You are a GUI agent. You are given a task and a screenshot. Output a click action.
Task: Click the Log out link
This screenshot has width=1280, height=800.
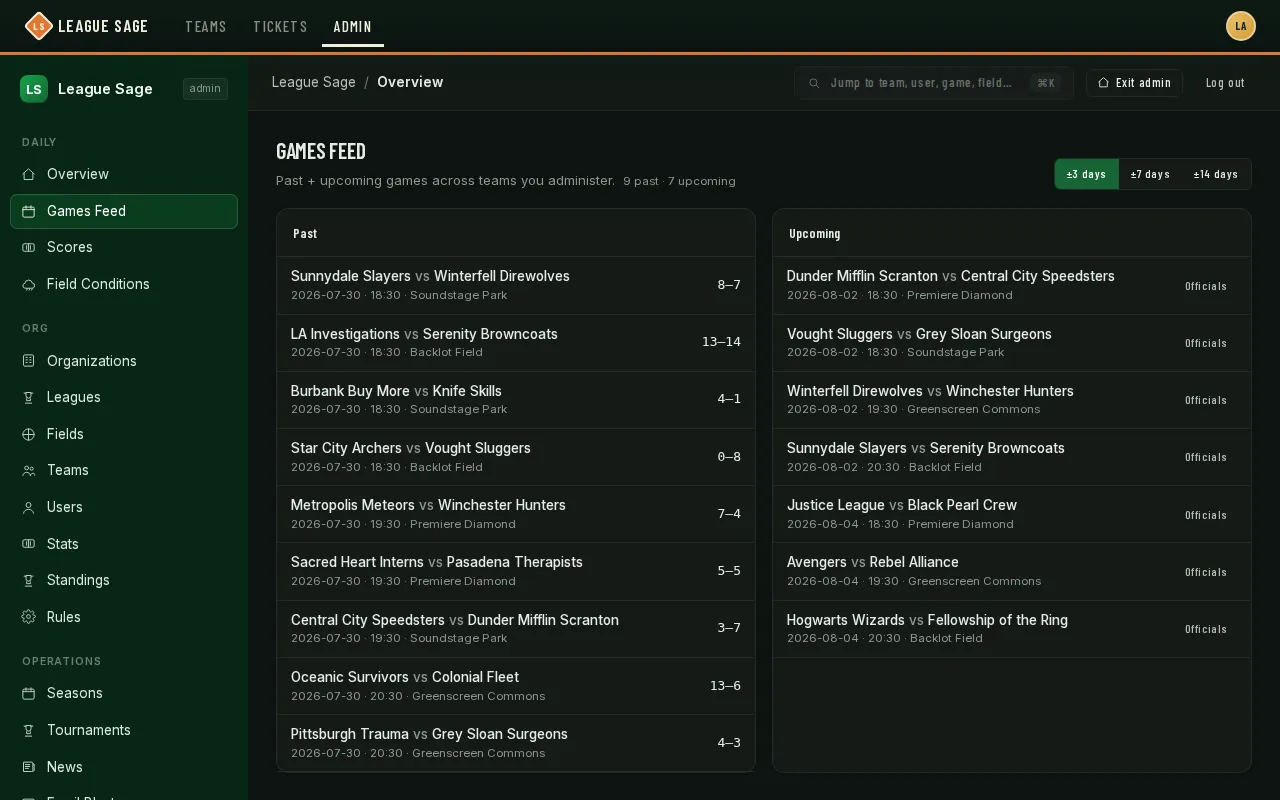click(x=1225, y=83)
